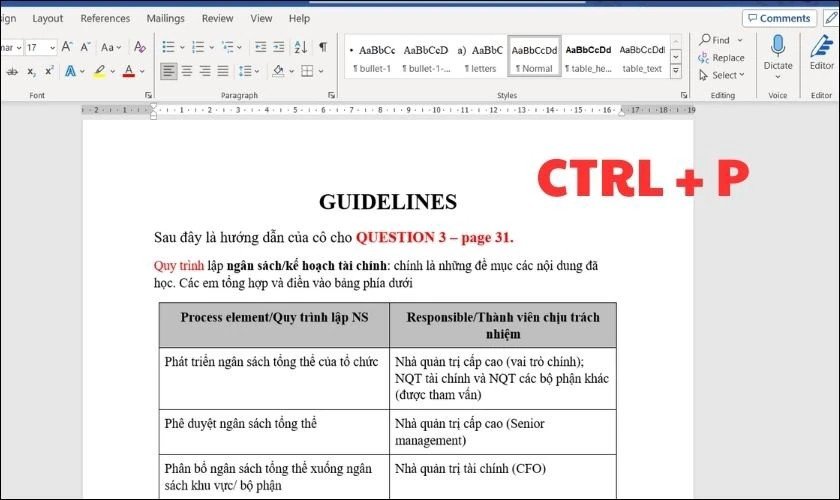Apply the letters style
Screen dimensions: 840x500
pos(480,58)
